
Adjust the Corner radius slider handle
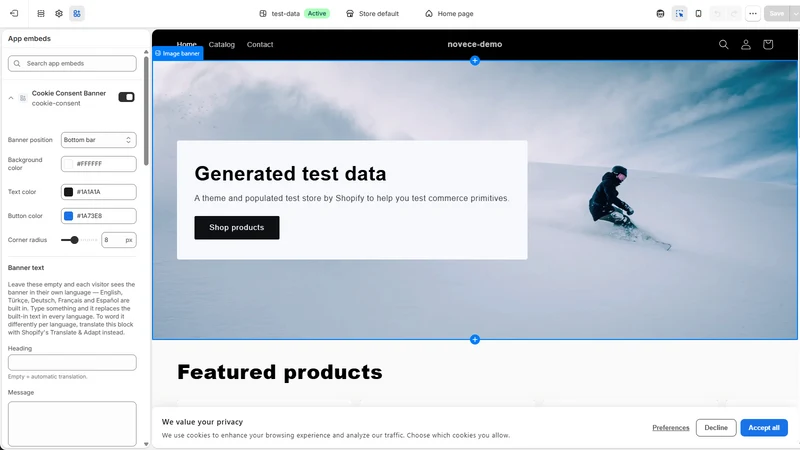(74, 240)
